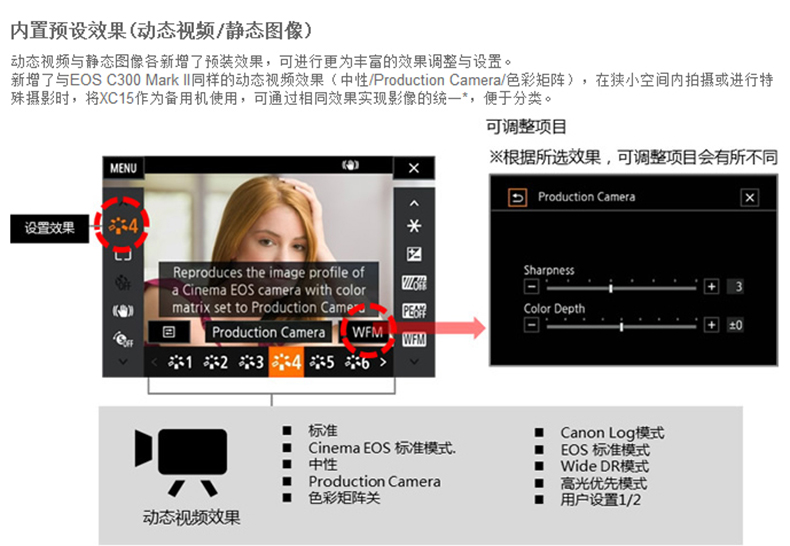Image resolution: width=790 pixels, height=546 pixels.
Task: Toggle the zebra pattern OFF icon
Action: [414, 283]
